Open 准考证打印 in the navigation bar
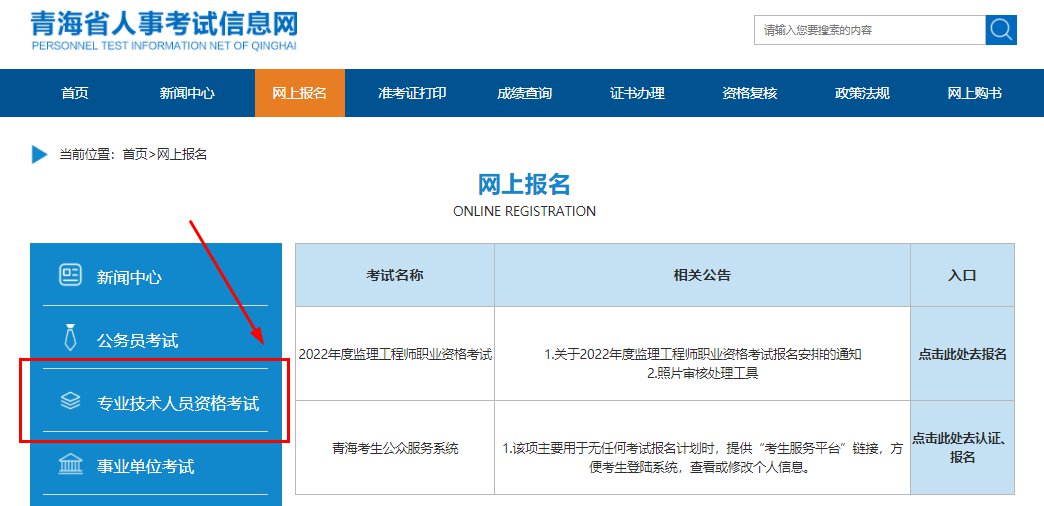This screenshot has height=506, width=1044. tap(412, 93)
